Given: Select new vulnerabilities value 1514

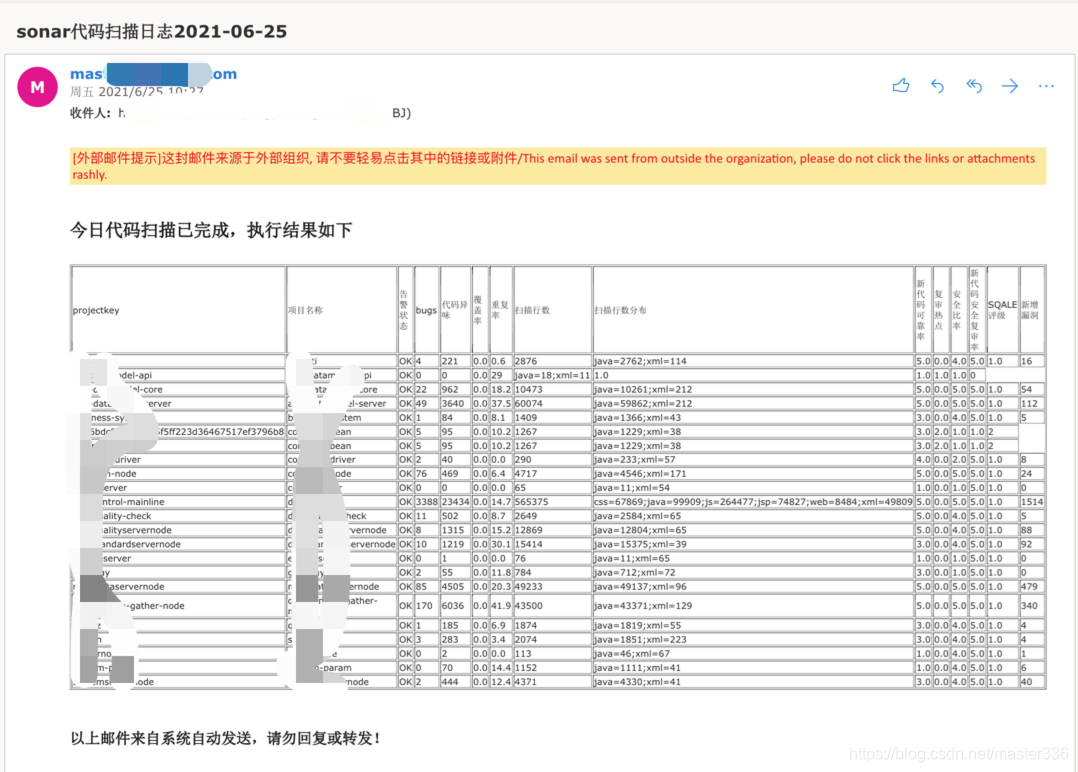Looking at the screenshot, I should click(1032, 502).
